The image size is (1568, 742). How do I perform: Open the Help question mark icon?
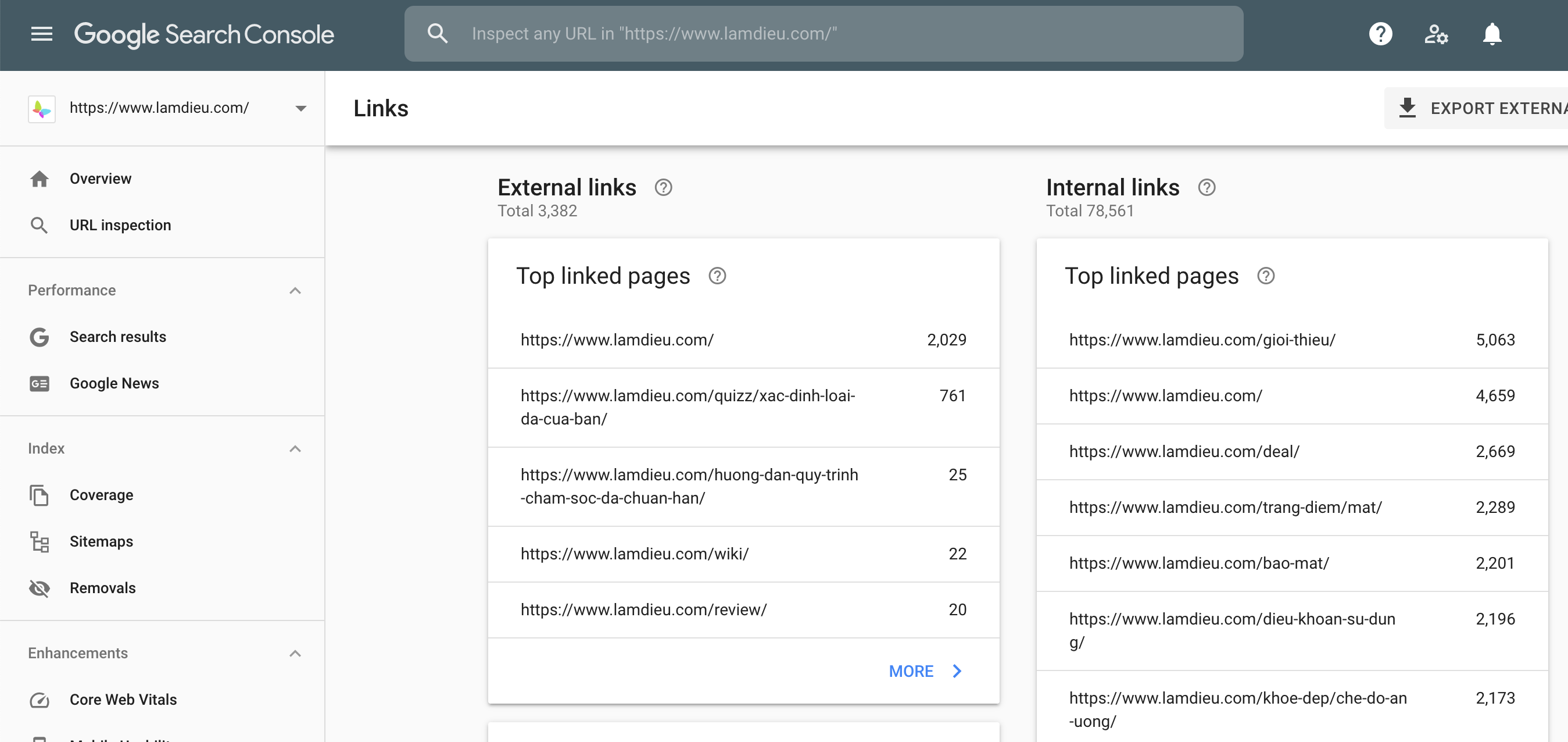click(x=1380, y=34)
